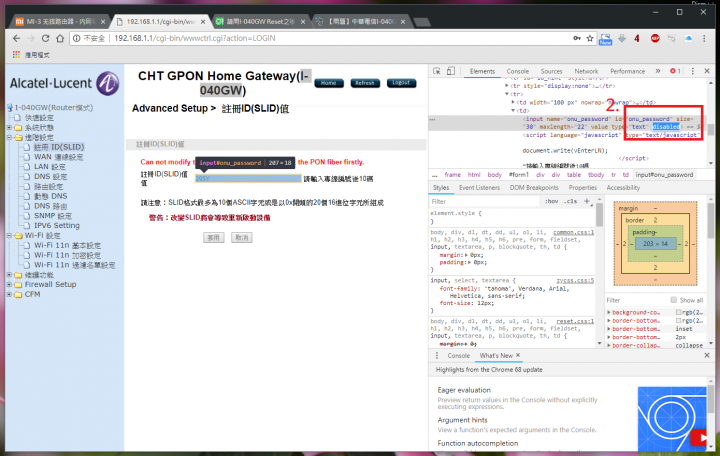Toggle the .cls class editor
This screenshot has width=720, height=456.
(x=571, y=201)
